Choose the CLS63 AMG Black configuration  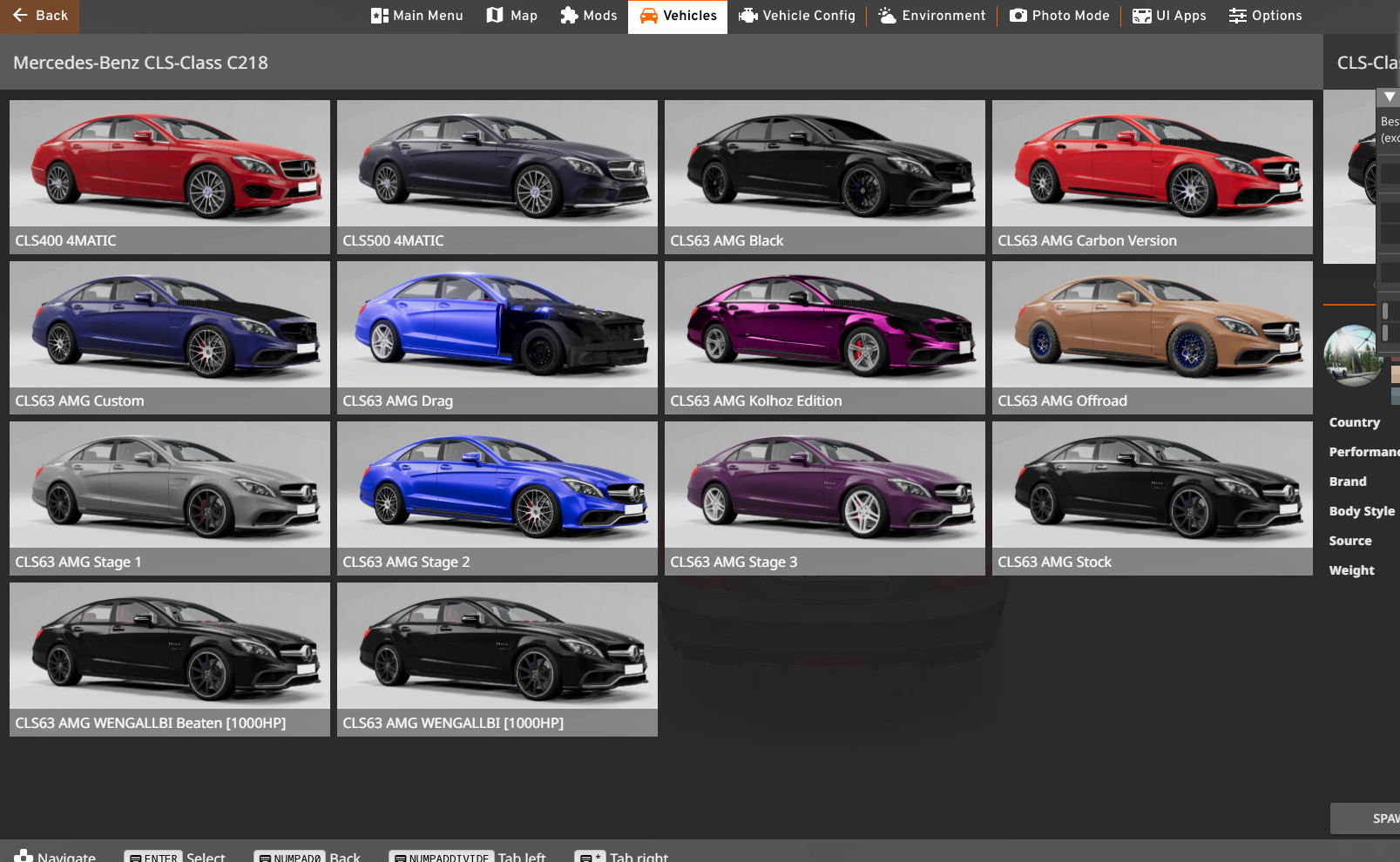[825, 177]
